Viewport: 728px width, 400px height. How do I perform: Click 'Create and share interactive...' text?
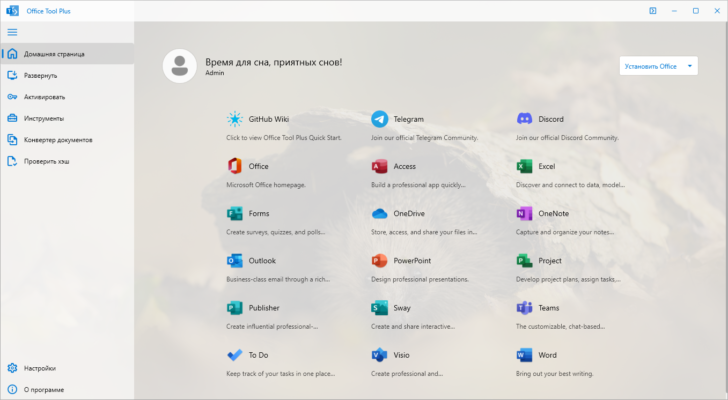[413, 327]
